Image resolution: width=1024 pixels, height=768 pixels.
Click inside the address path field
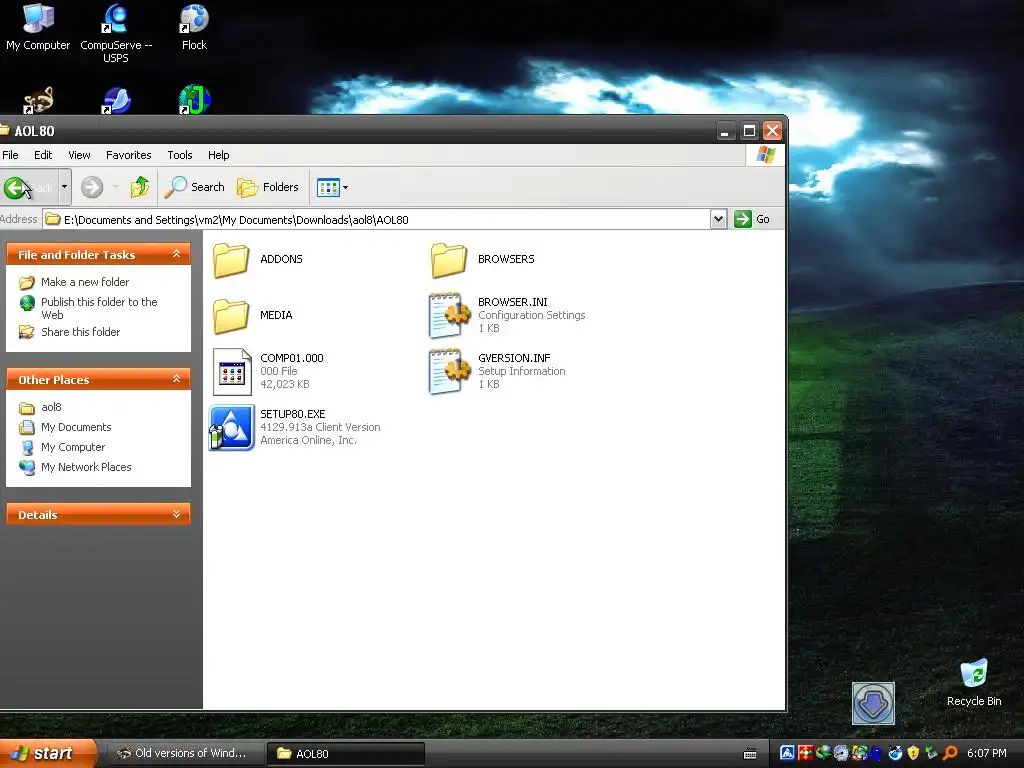pos(376,219)
